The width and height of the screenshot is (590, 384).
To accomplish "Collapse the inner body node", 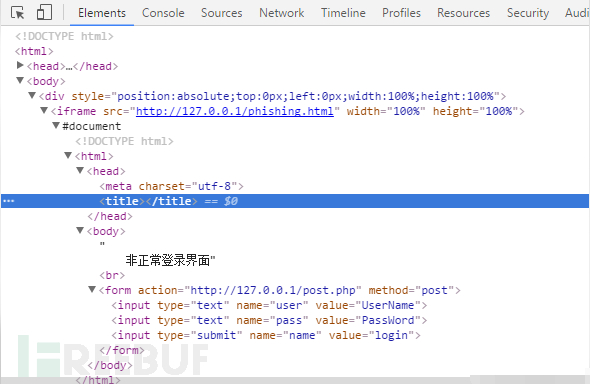I will point(80,230).
